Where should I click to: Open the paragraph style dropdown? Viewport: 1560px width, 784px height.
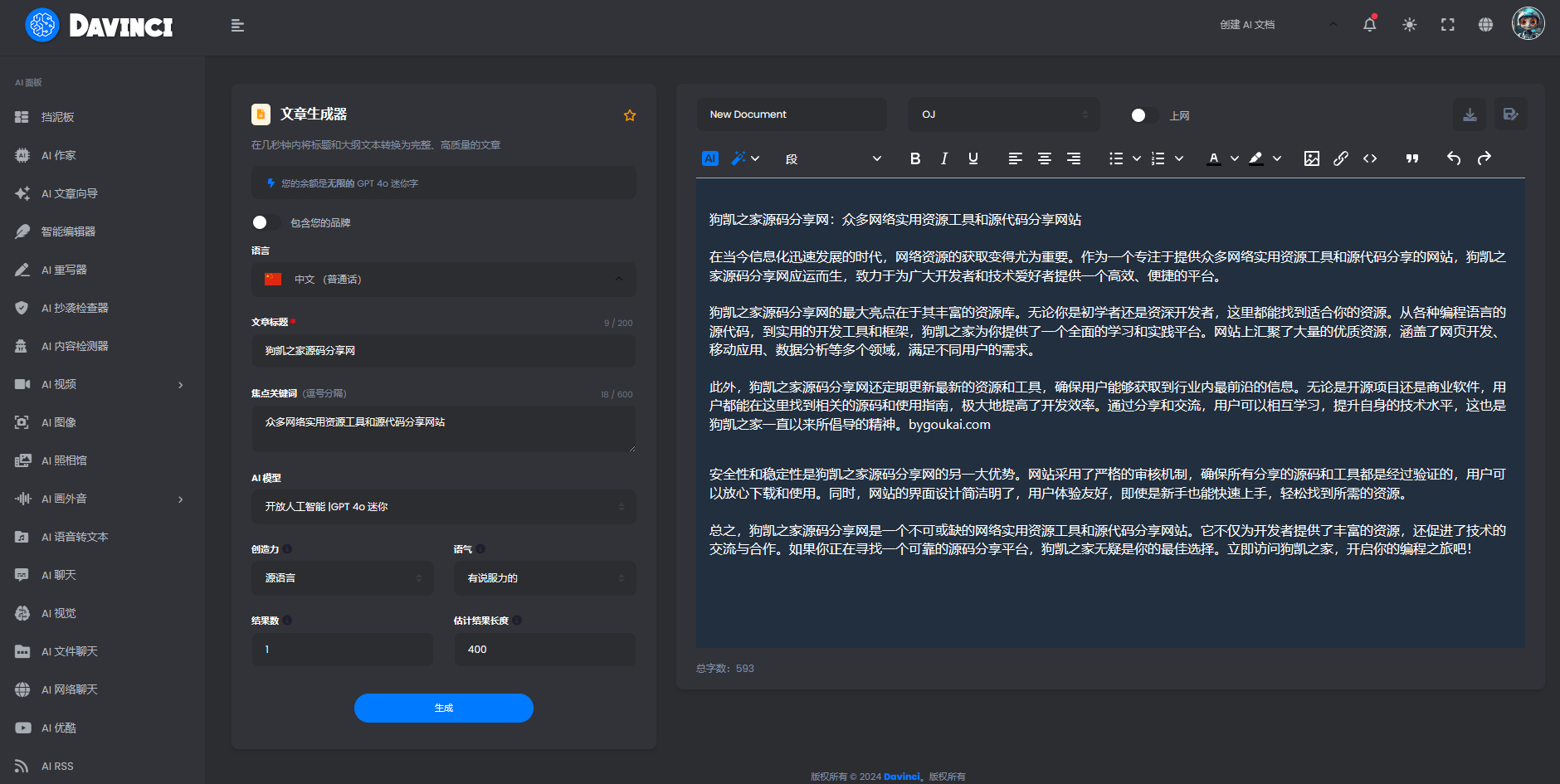pos(833,158)
